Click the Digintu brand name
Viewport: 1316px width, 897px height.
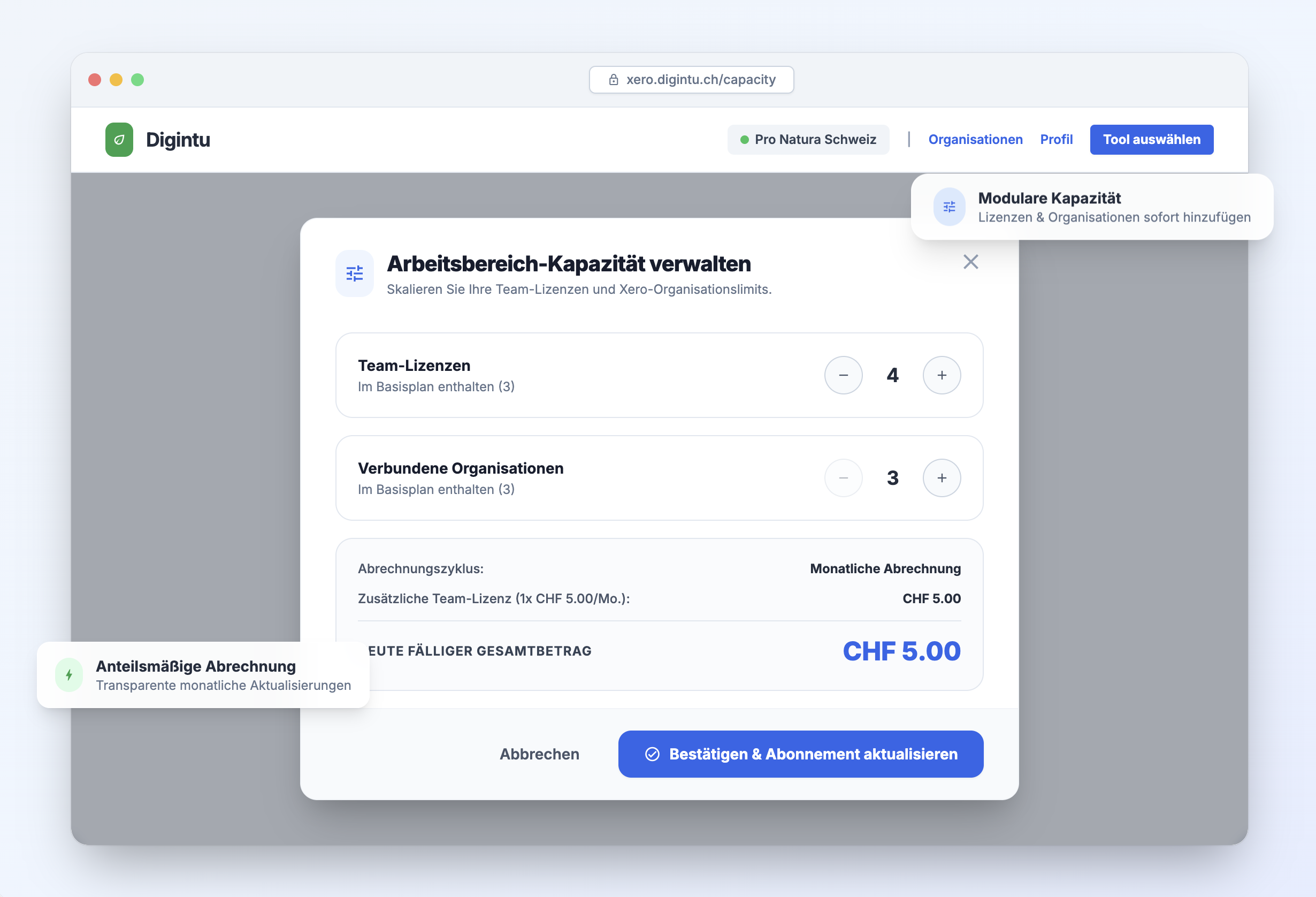click(178, 140)
